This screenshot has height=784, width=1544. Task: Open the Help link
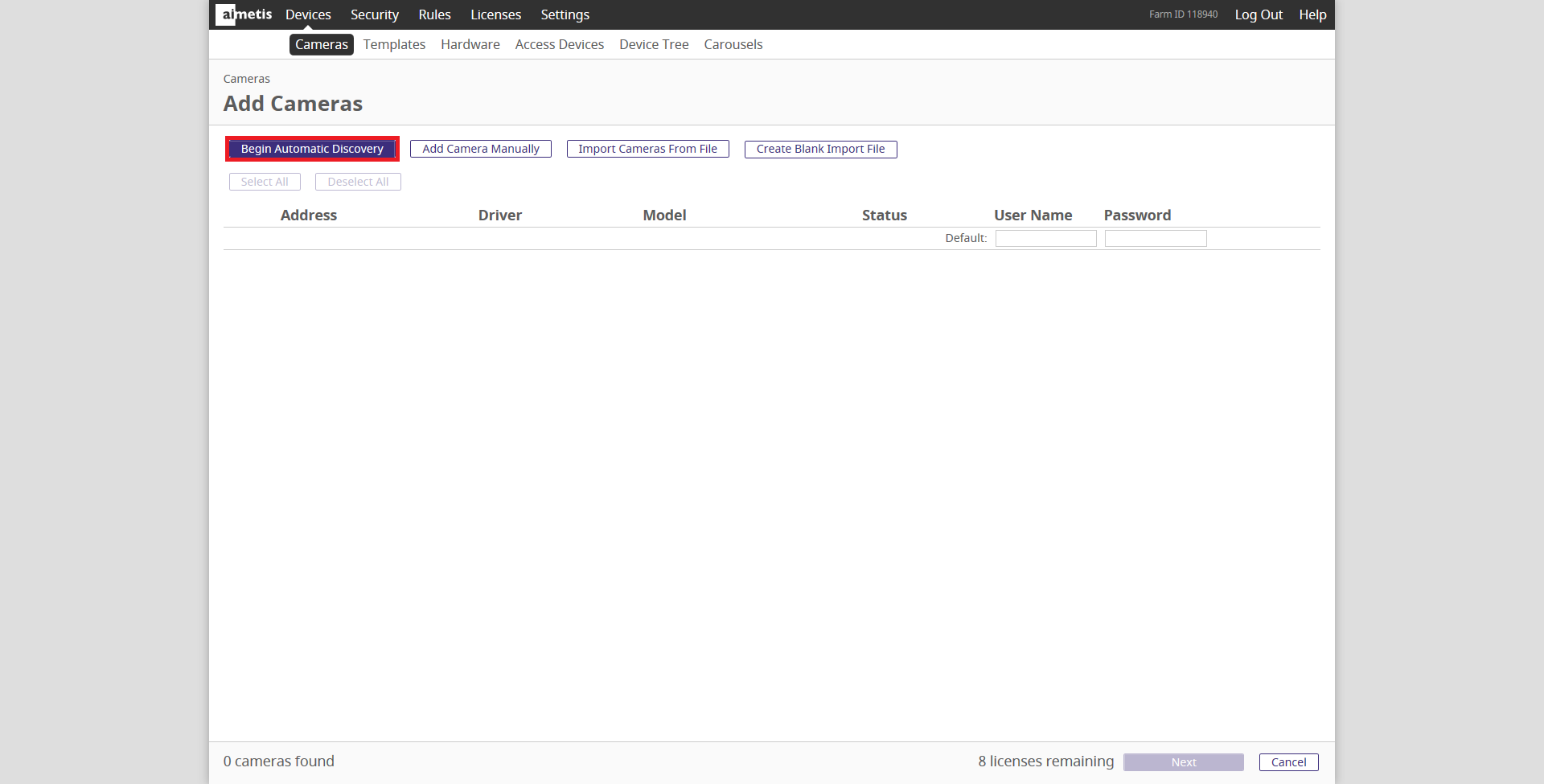(1312, 14)
